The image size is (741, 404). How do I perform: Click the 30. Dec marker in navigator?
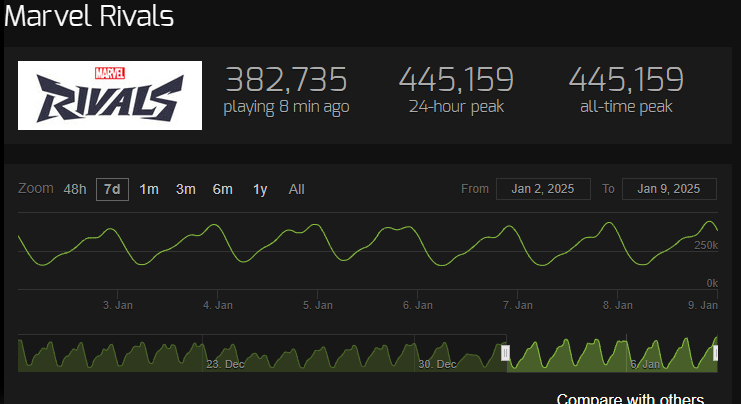click(x=437, y=364)
